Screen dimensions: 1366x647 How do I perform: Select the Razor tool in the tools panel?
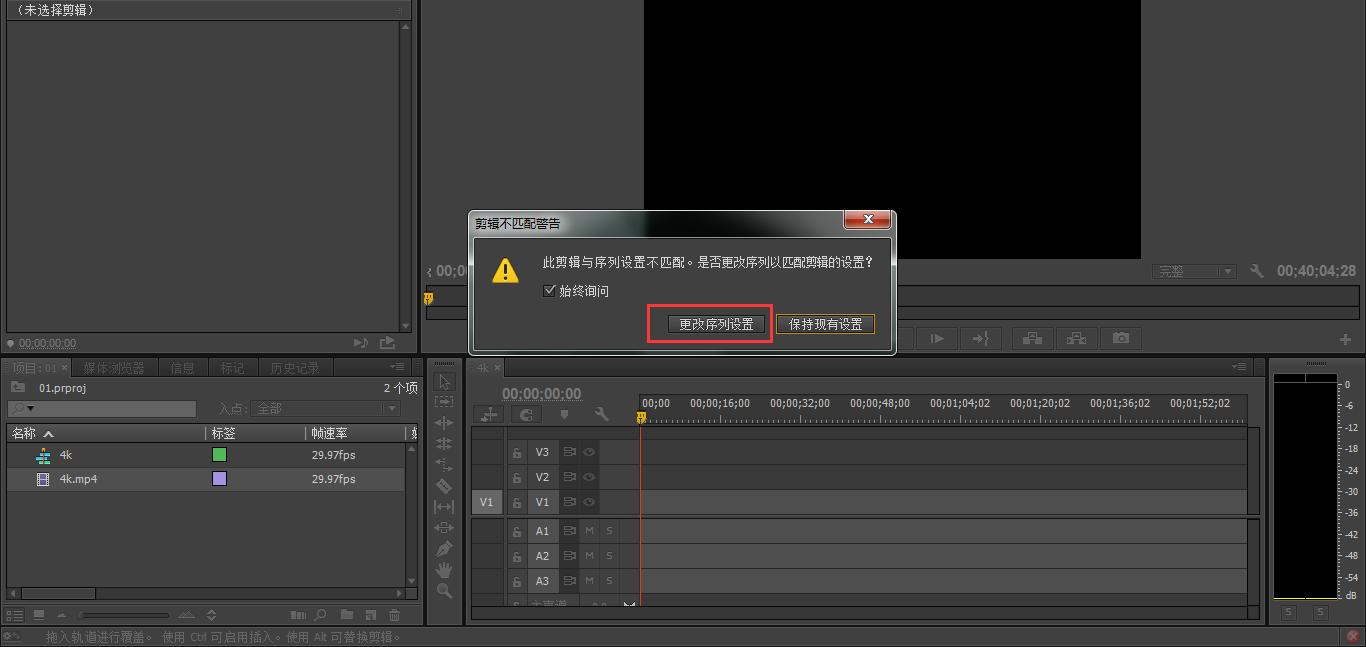click(444, 486)
